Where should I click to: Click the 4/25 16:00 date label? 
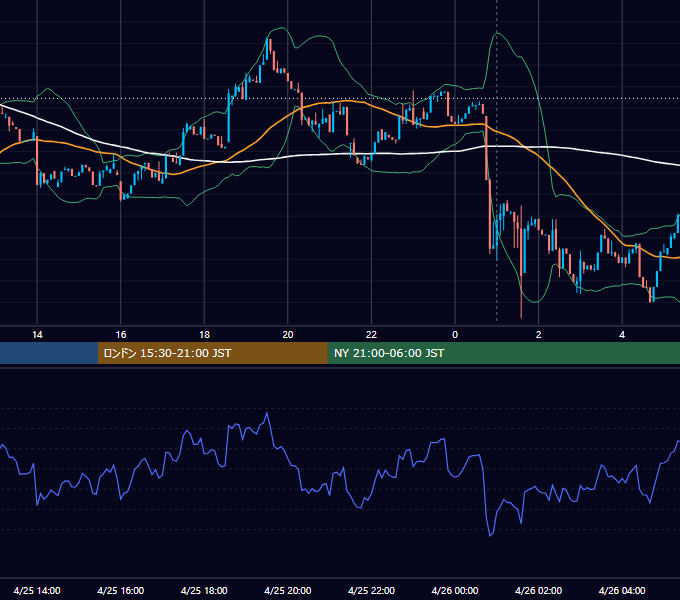pos(121,590)
